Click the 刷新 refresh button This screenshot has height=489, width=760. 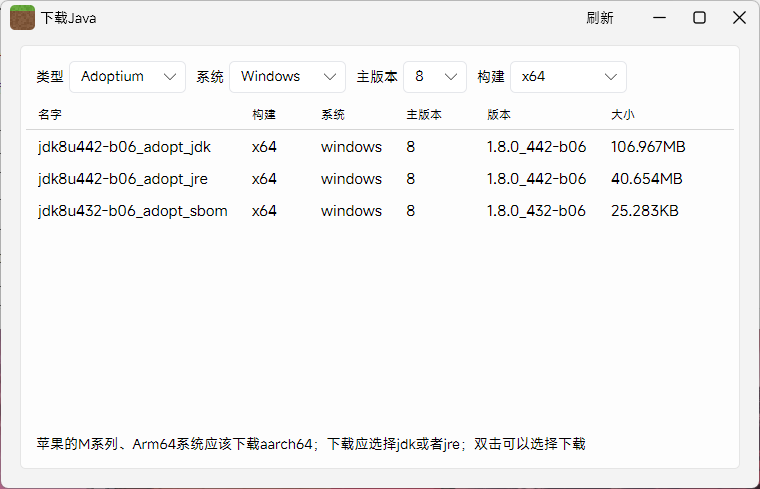click(600, 18)
